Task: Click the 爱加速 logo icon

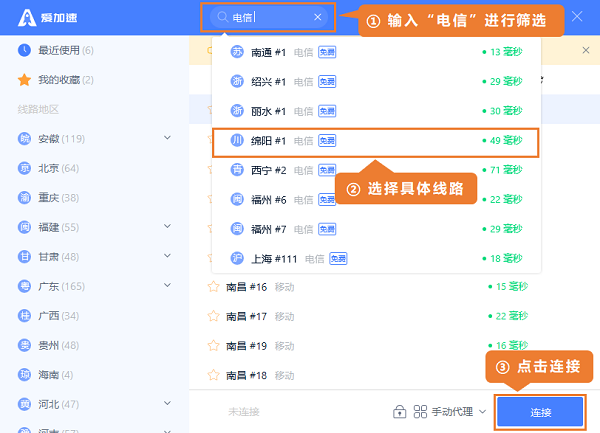Action: tap(21, 16)
